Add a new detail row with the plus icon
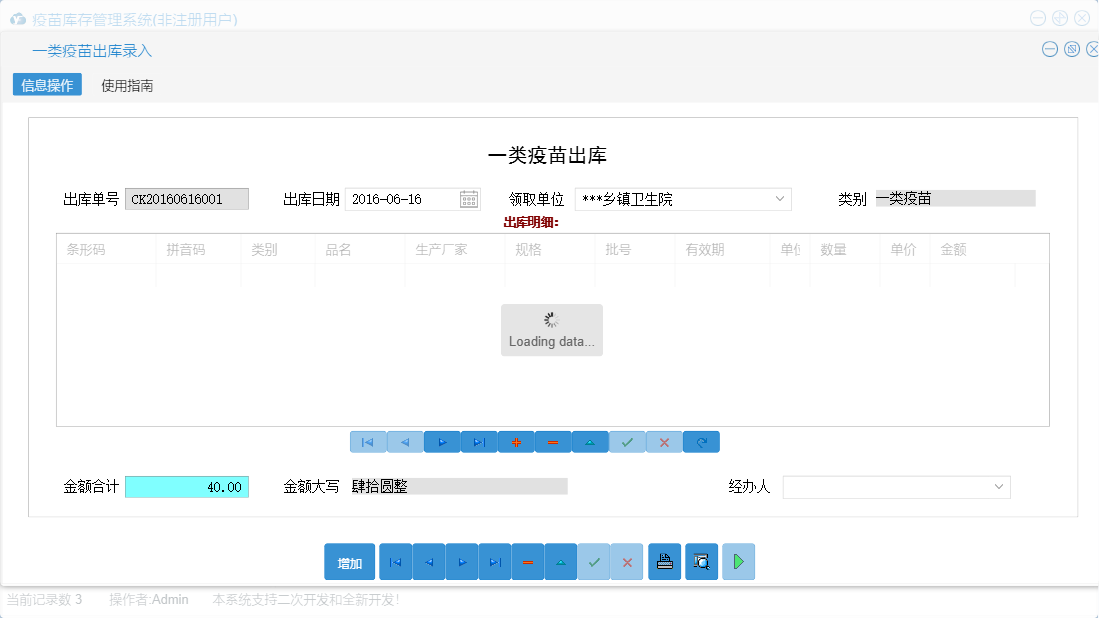 click(516, 441)
